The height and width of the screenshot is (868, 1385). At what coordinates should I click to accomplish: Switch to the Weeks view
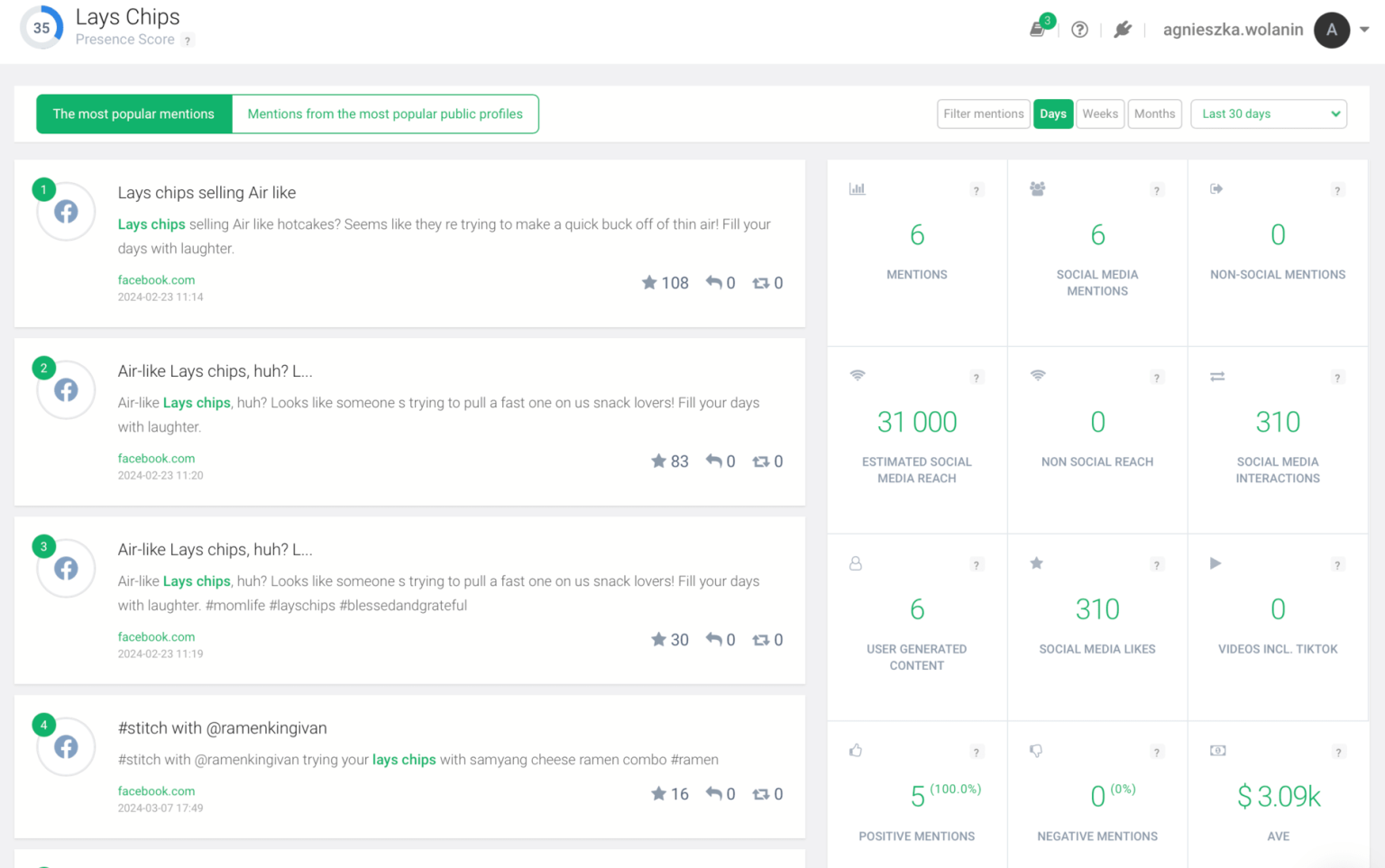tap(1100, 114)
